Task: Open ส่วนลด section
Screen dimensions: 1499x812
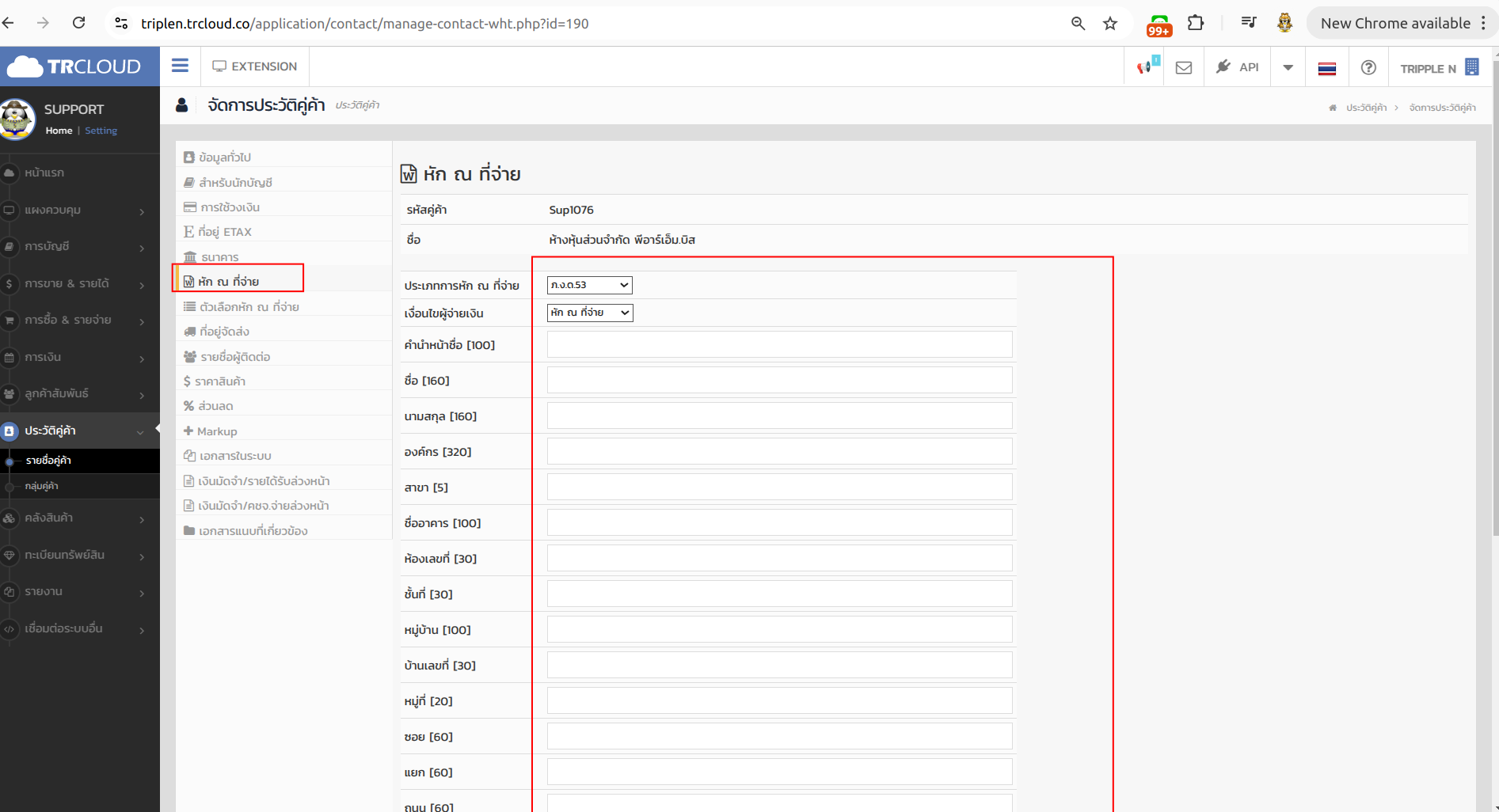Action: [283, 406]
